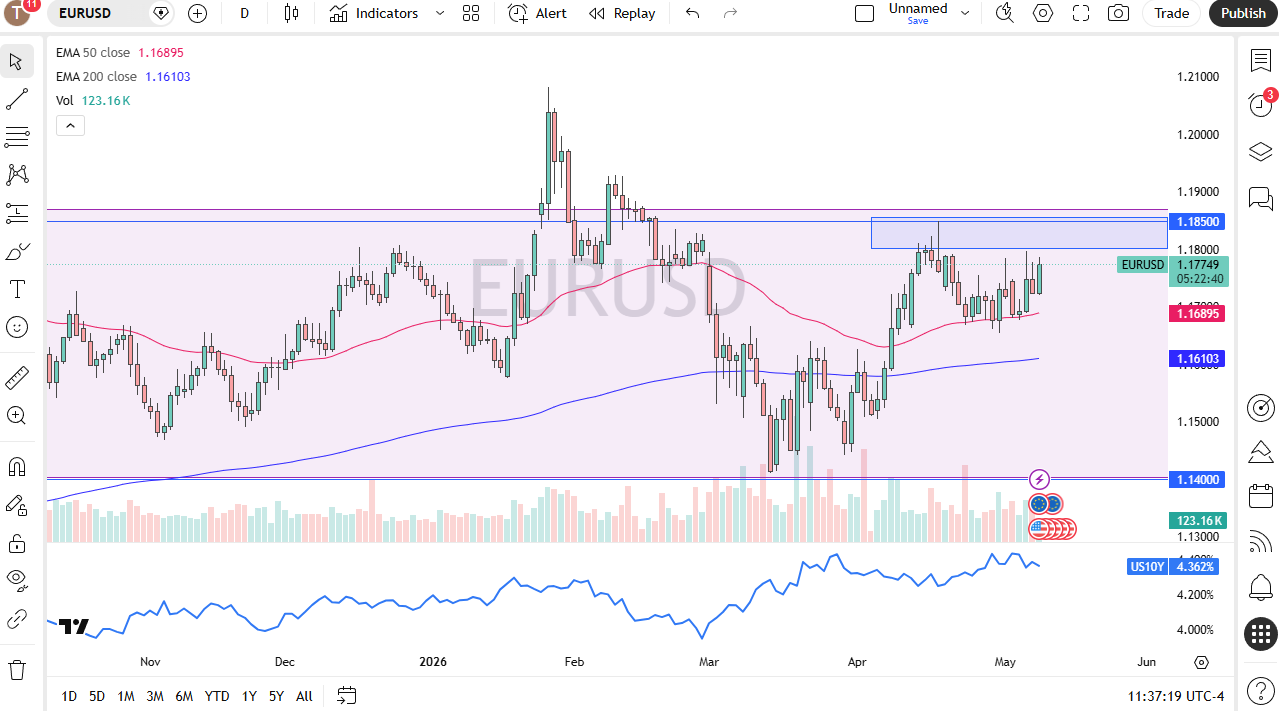Open quick search tool
The width and height of the screenshot is (1279, 711).
(1005, 13)
